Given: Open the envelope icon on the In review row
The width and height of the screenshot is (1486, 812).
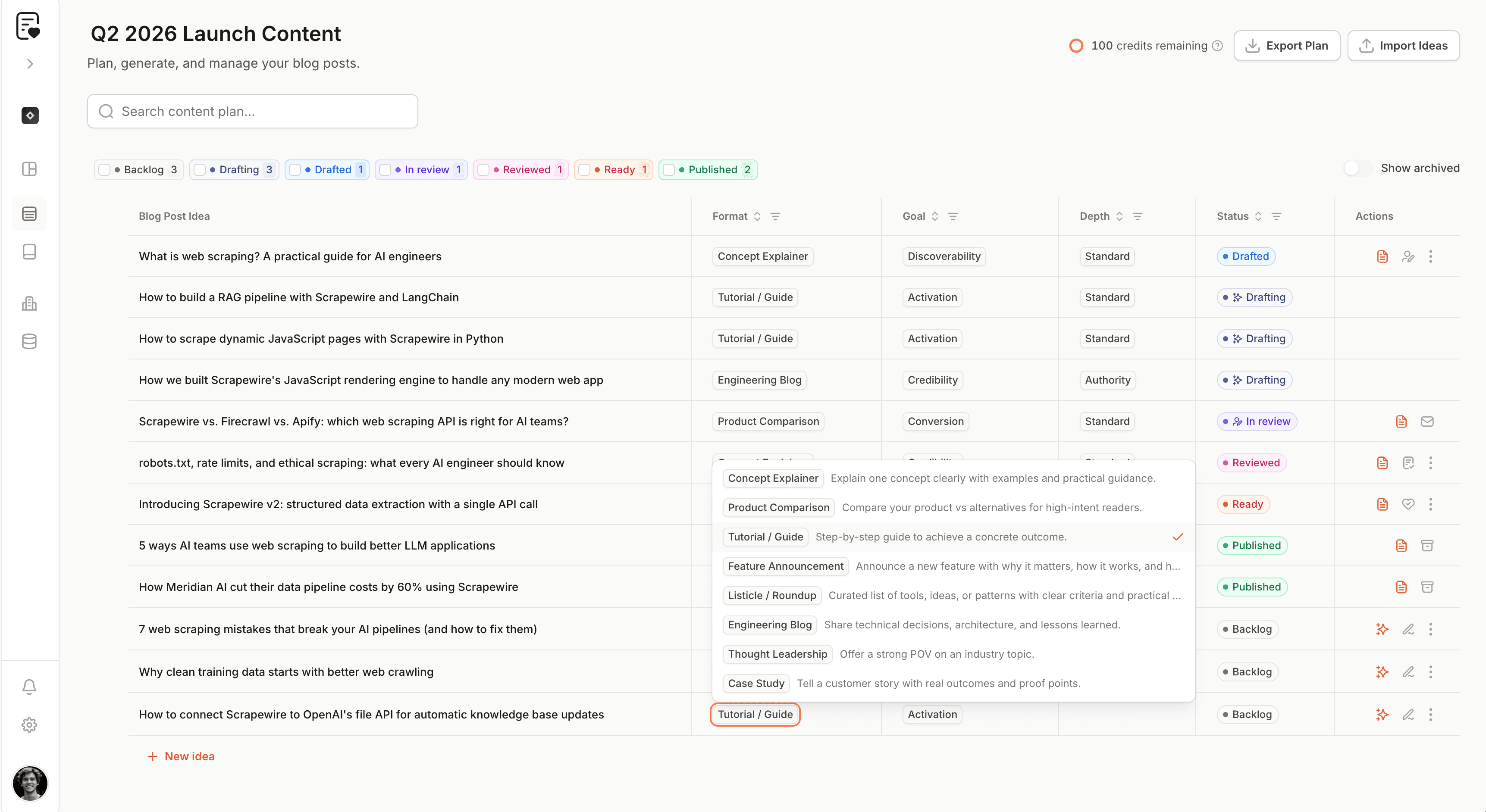Looking at the screenshot, I should tap(1428, 421).
